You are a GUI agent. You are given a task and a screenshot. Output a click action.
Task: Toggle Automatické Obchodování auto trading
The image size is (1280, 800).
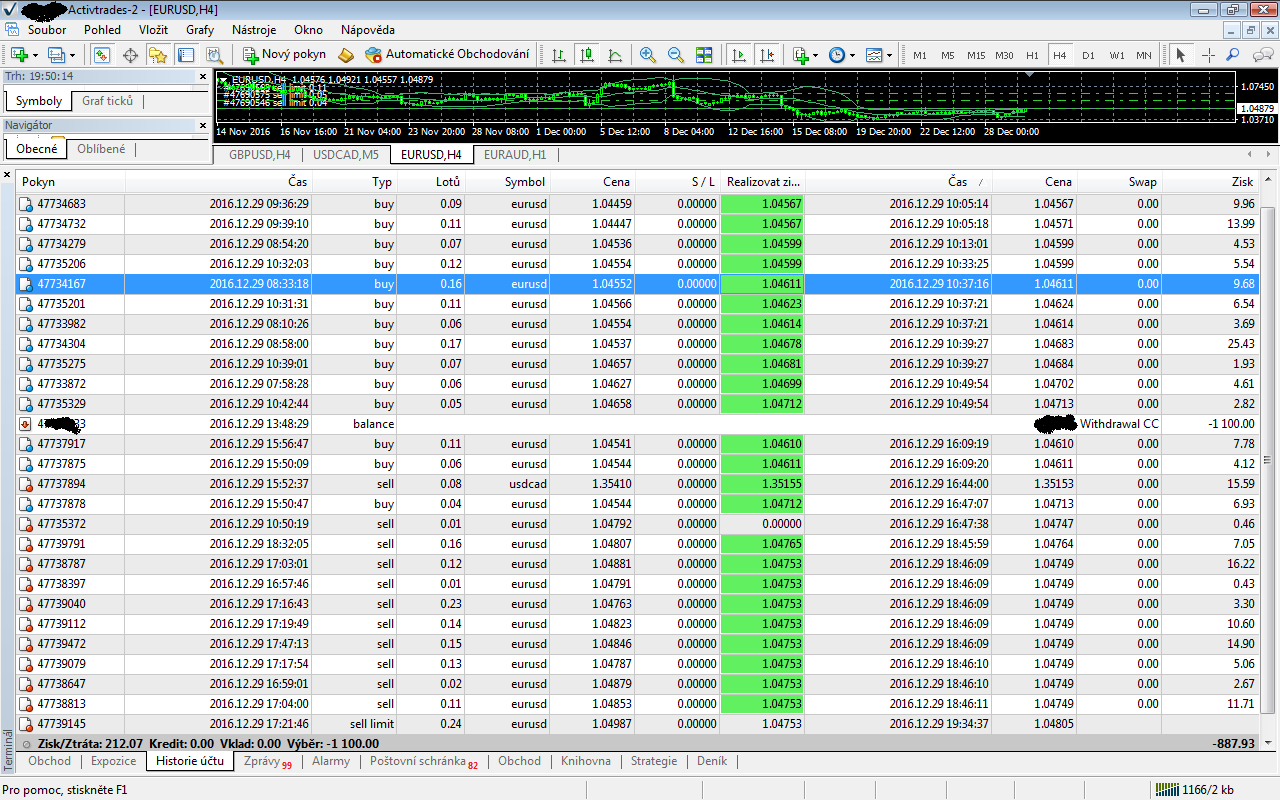(x=447, y=55)
